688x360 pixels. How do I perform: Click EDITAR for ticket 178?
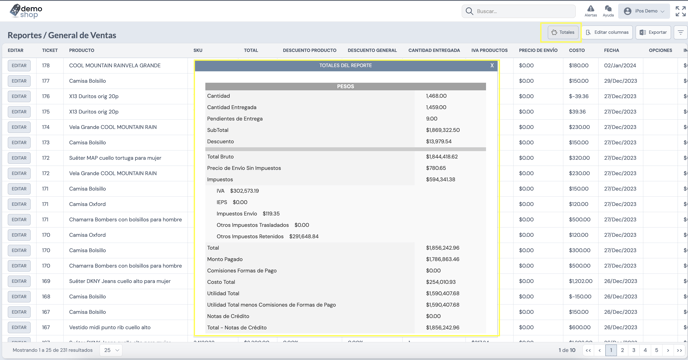click(19, 65)
